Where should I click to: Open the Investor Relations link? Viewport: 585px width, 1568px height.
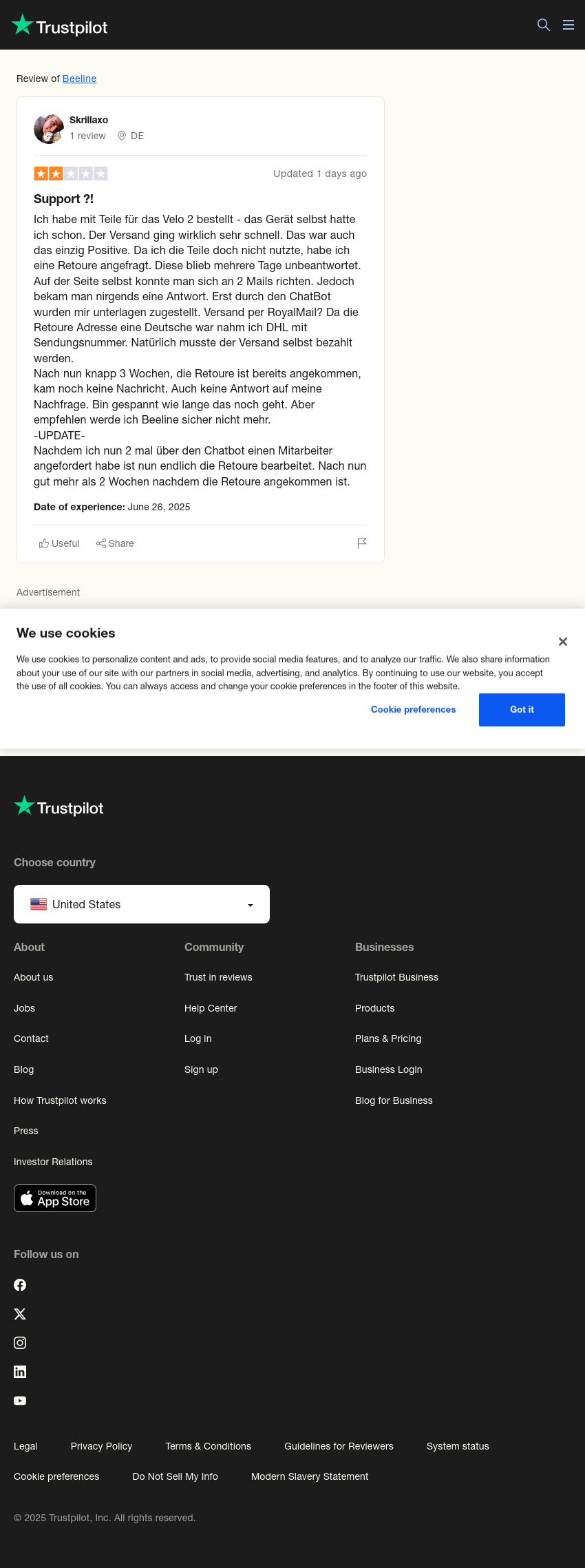(53, 1162)
